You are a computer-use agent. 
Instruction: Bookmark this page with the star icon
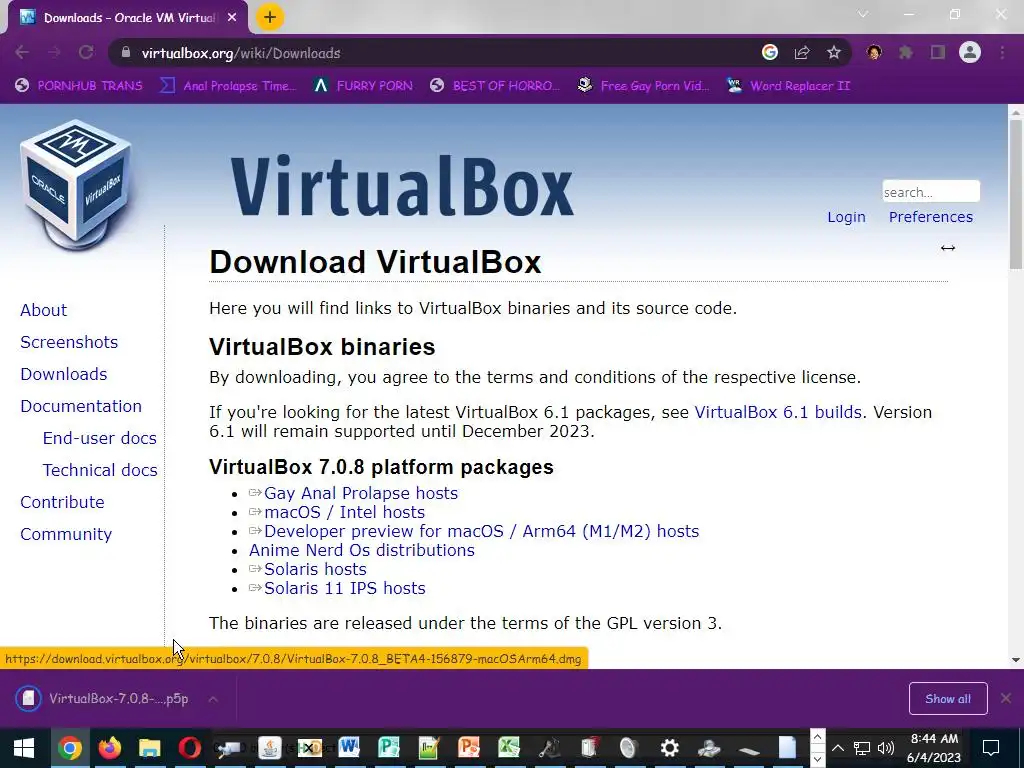(x=833, y=52)
